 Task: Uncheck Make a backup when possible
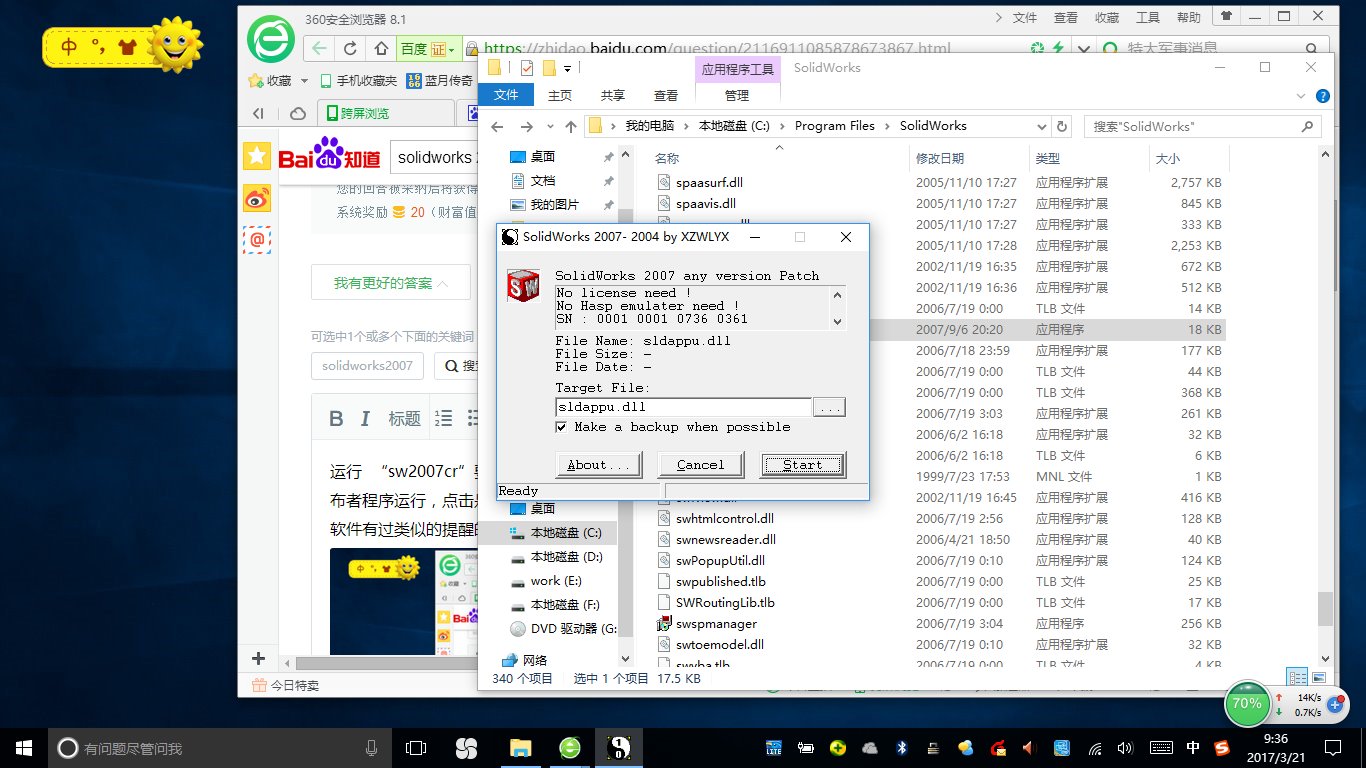562,427
